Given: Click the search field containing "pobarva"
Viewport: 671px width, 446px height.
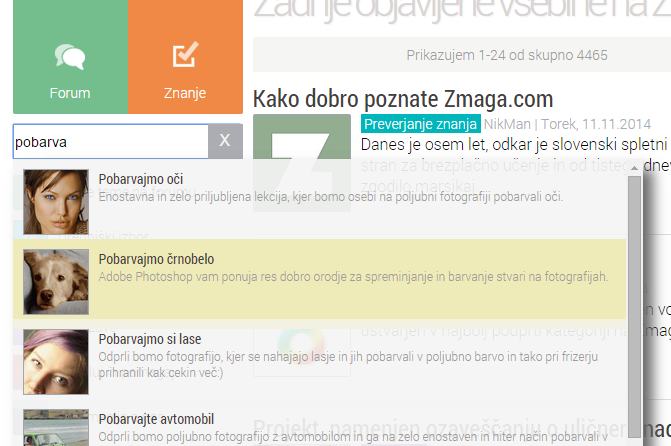Looking at the screenshot, I should 109,142.
